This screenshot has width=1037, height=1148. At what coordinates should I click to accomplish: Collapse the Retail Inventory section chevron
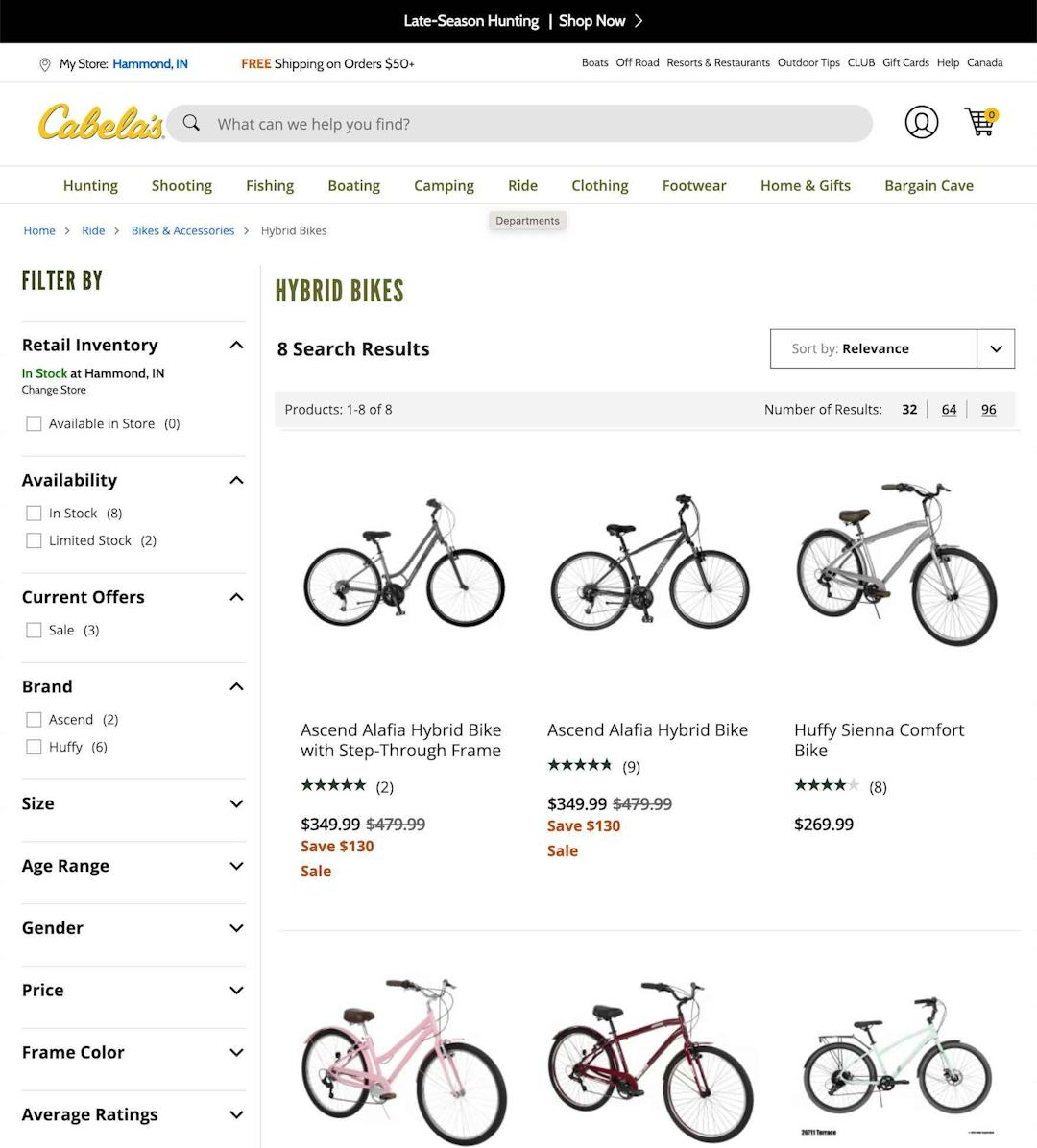(236, 345)
